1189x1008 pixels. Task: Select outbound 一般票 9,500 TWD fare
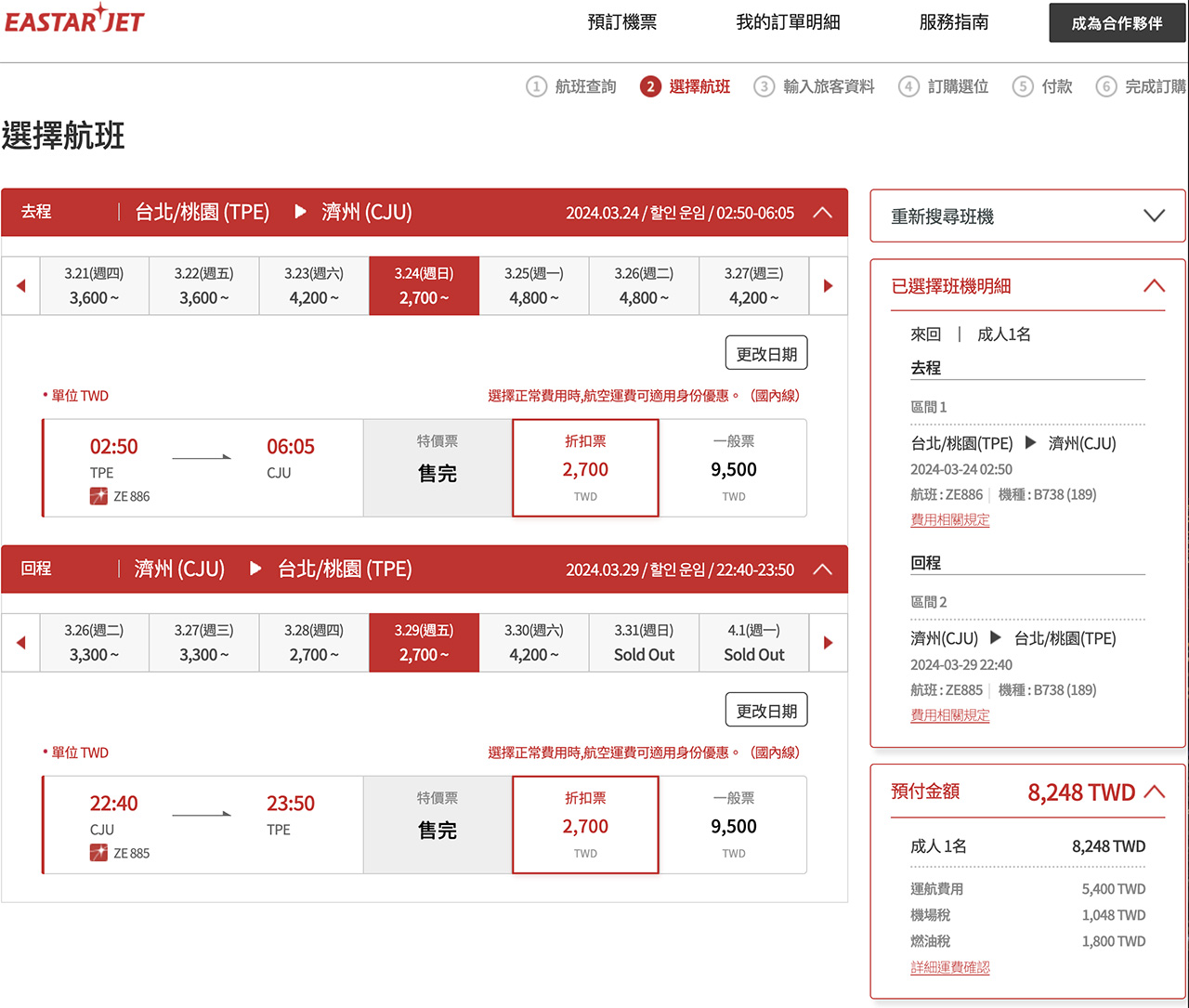[x=734, y=468]
